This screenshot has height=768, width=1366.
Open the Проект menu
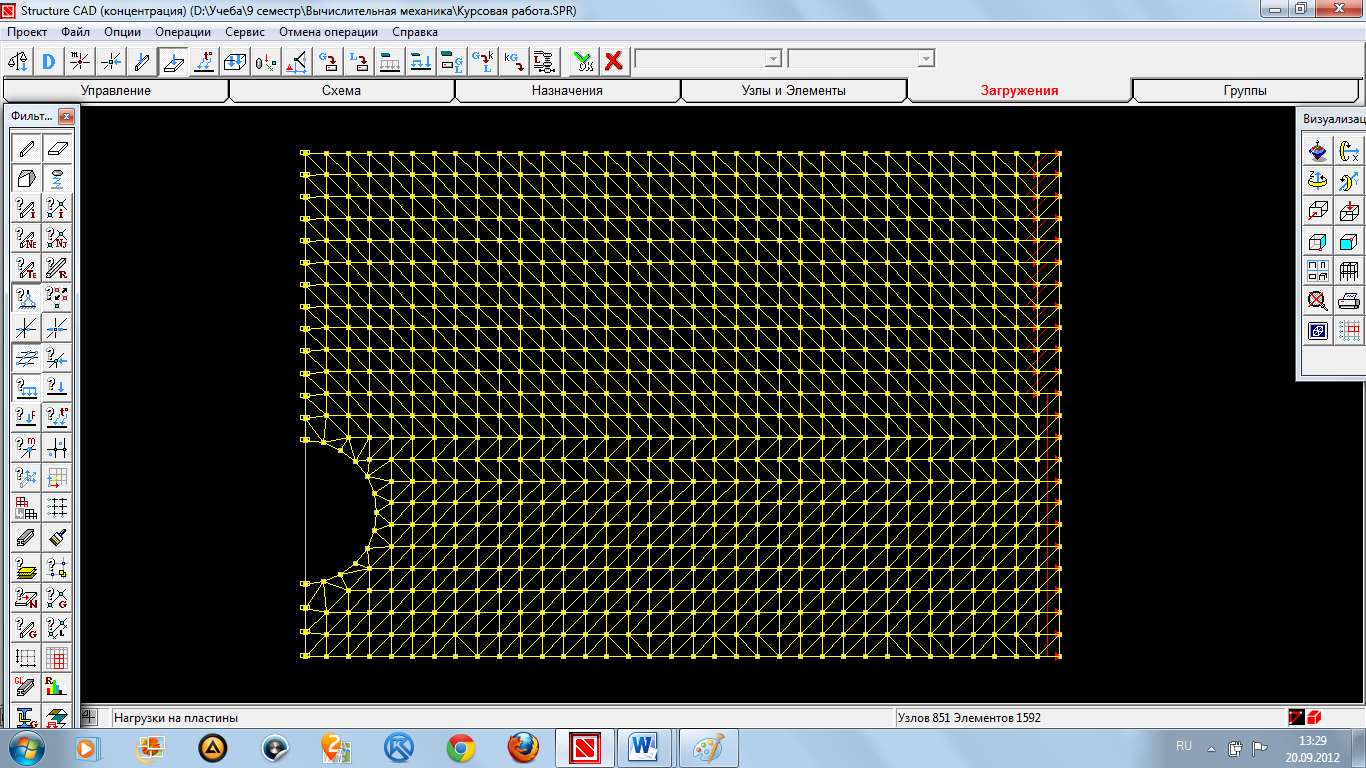27,32
